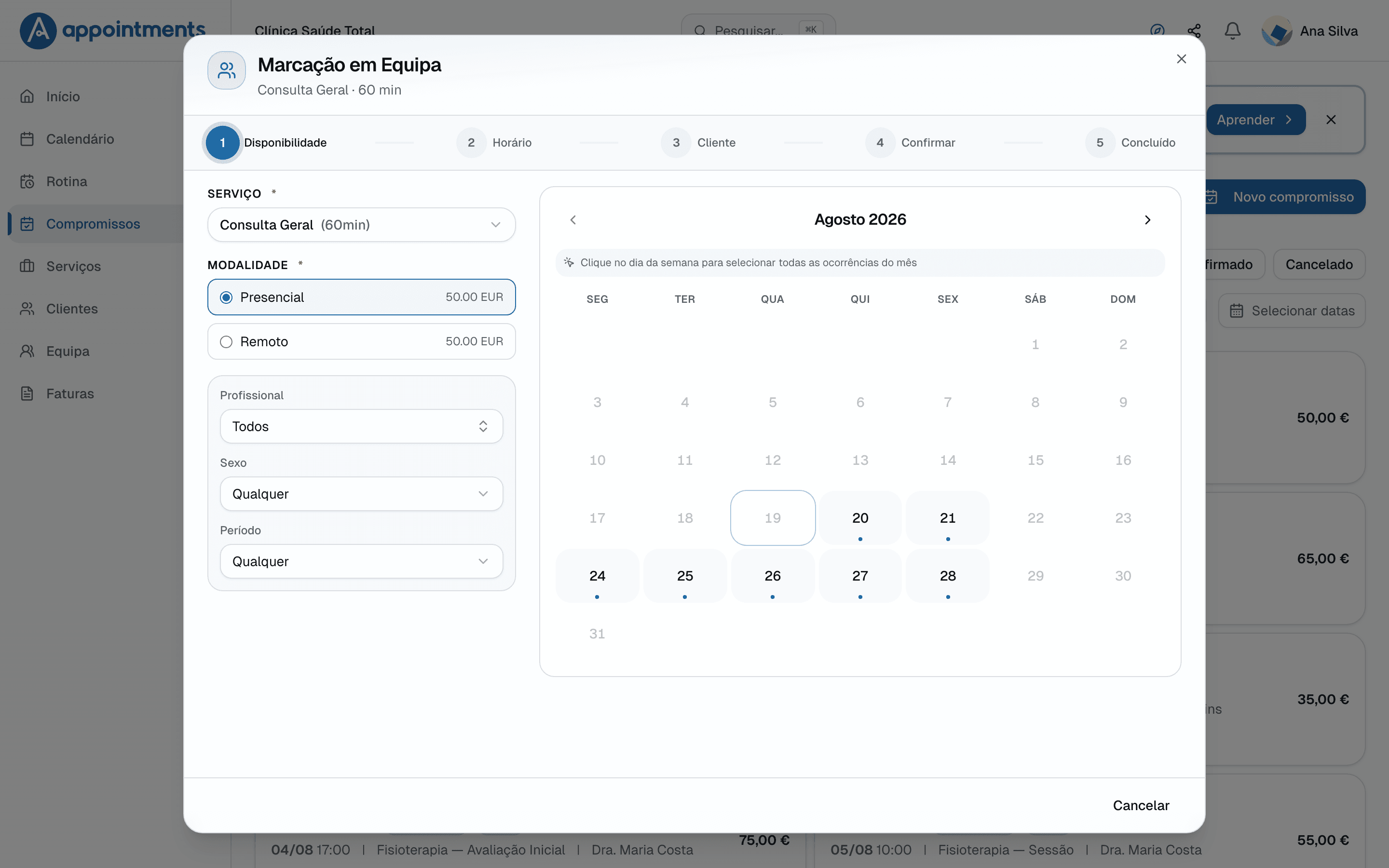Click the team booking icon in dialog header
Screen dimensions: 1389x868
(x=227, y=70)
